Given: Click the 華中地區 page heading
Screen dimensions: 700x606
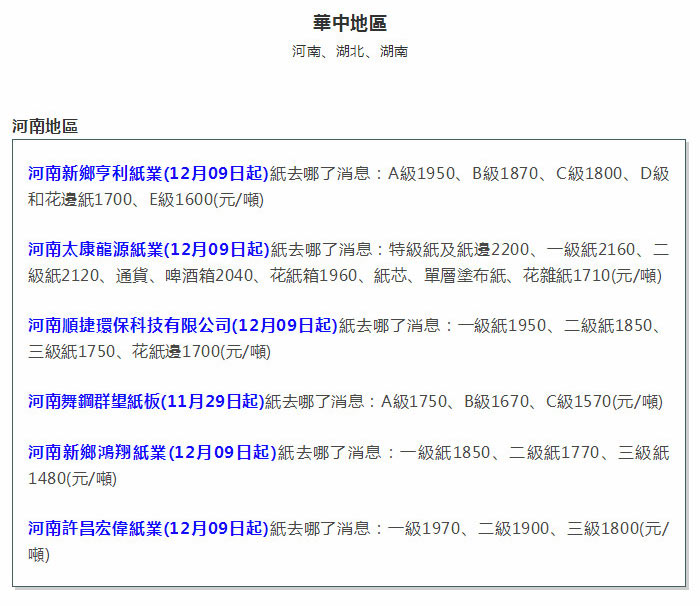Looking at the screenshot, I should [x=350, y=23].
